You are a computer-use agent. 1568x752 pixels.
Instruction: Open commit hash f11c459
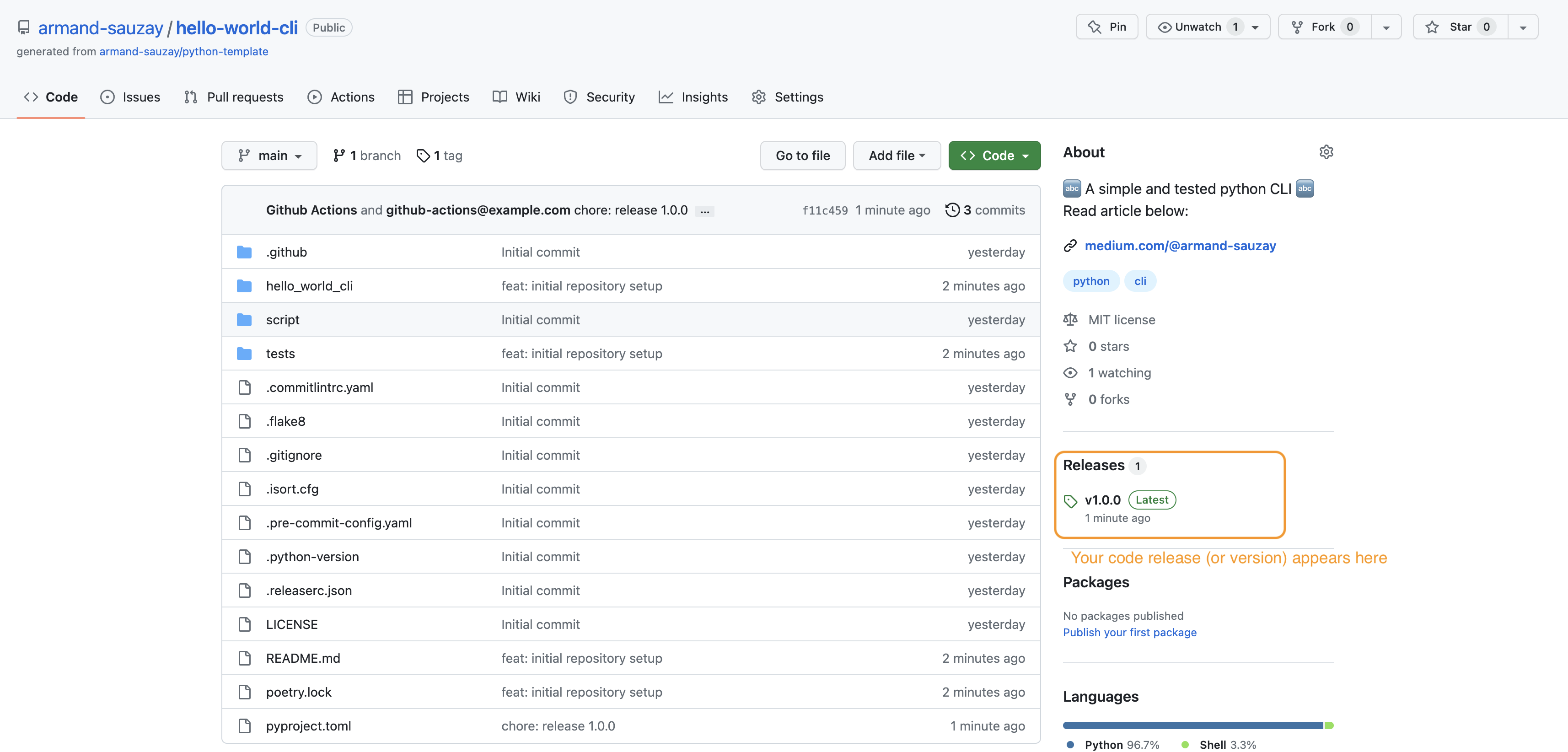coord(825,211)
